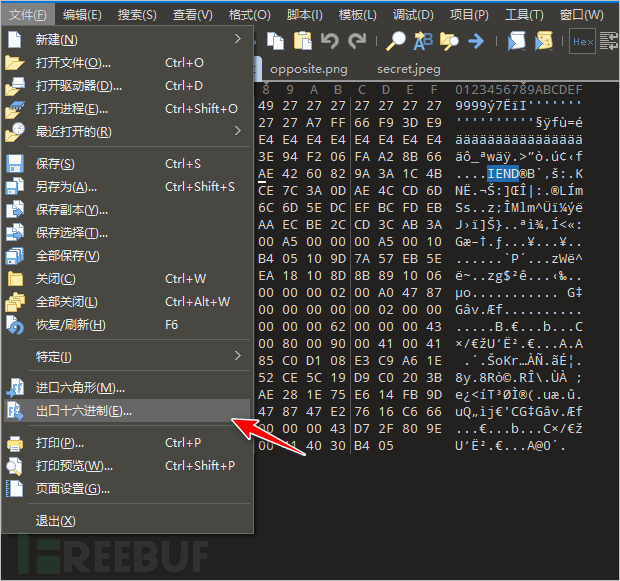Click the stacked folders icon beside 全部关闭(L)

[15, 302]
